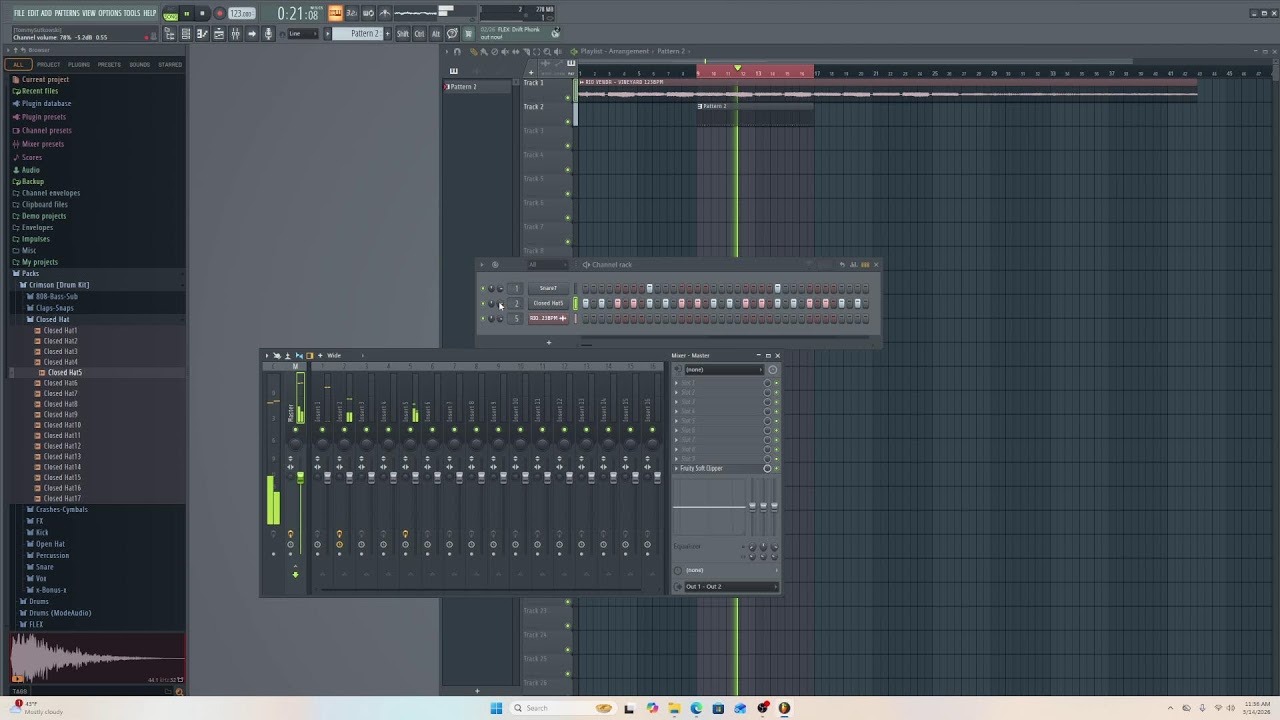Screen dimensions: 1280x720
Task: Open the mixer view icon
Action: [x=235, y=34]
